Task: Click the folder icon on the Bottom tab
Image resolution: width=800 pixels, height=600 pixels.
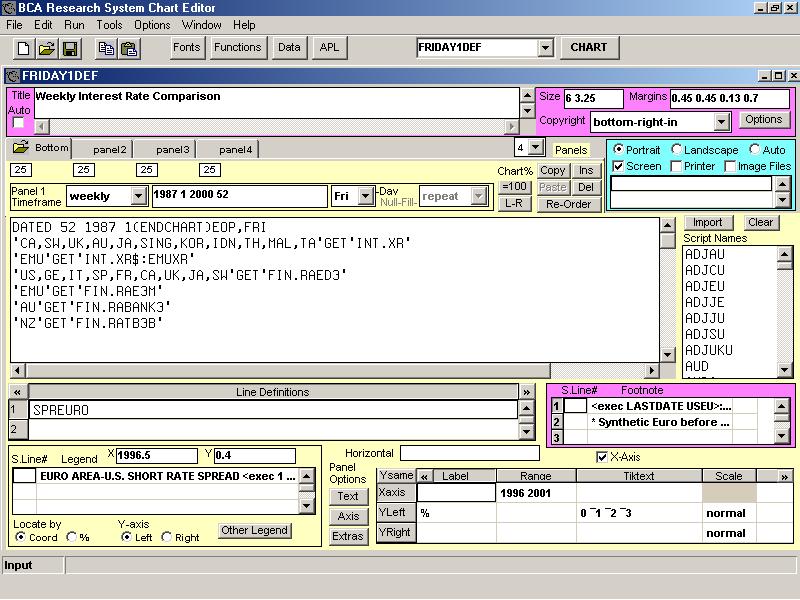Action: (x=21, y=148)
